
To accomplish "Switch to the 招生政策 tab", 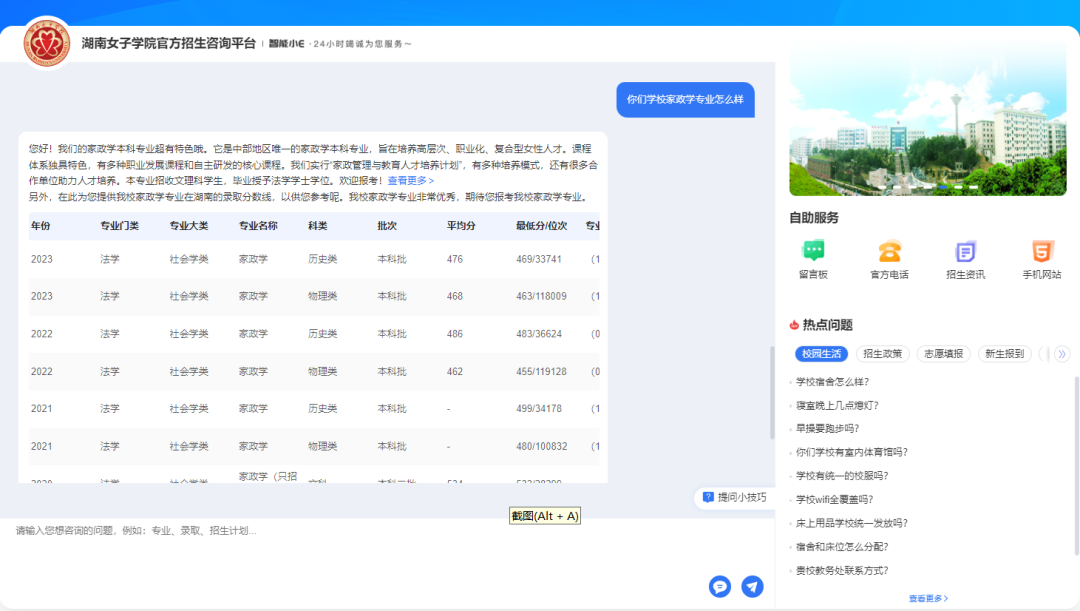I will point(882,354).
